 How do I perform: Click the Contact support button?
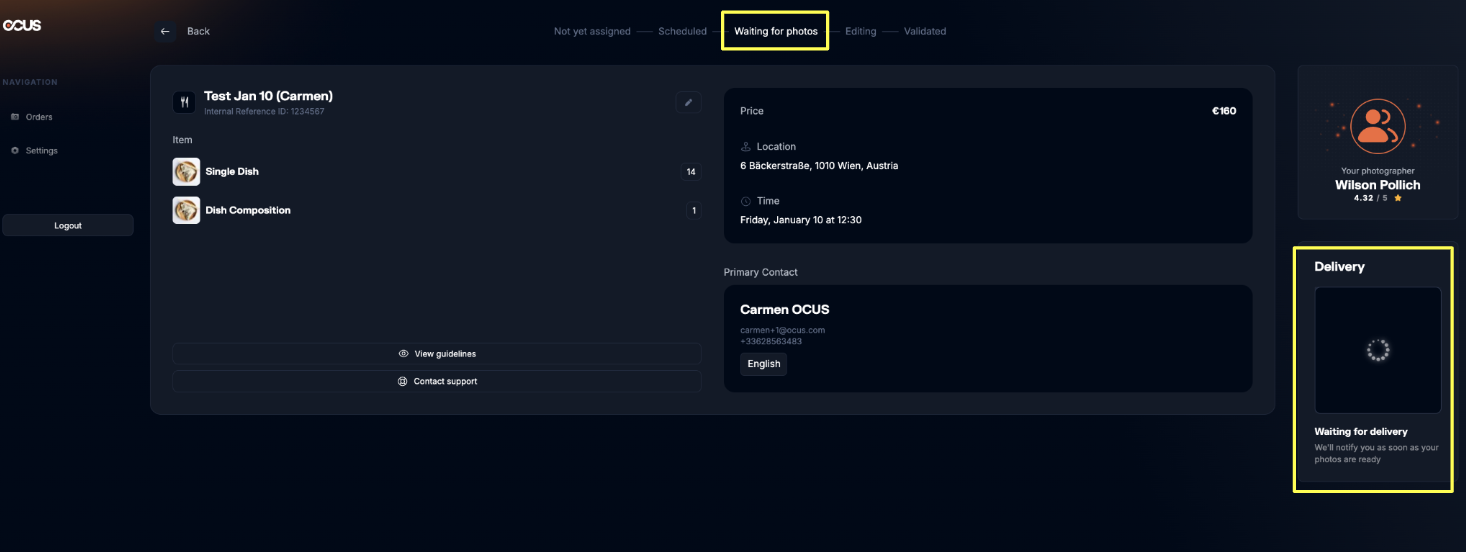pos(437,381)
